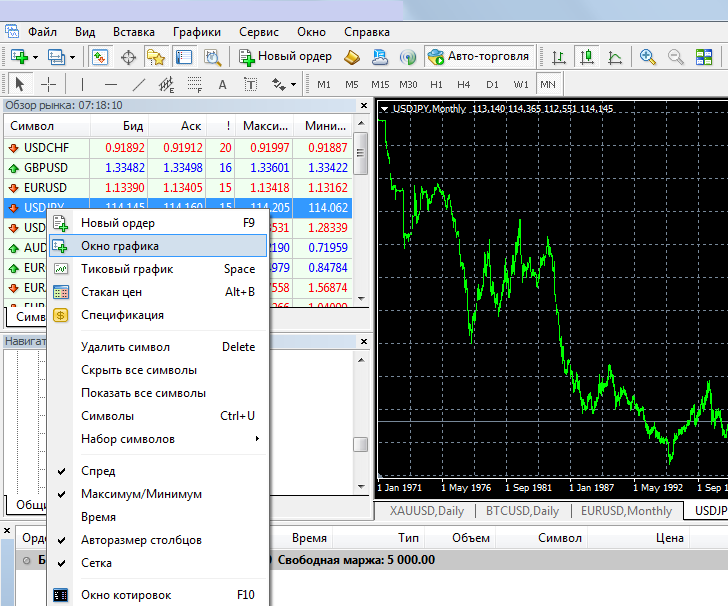Click the zoom in magnifier icon
This screenshot has width=728, height=606.
click(x=648, y=57)
